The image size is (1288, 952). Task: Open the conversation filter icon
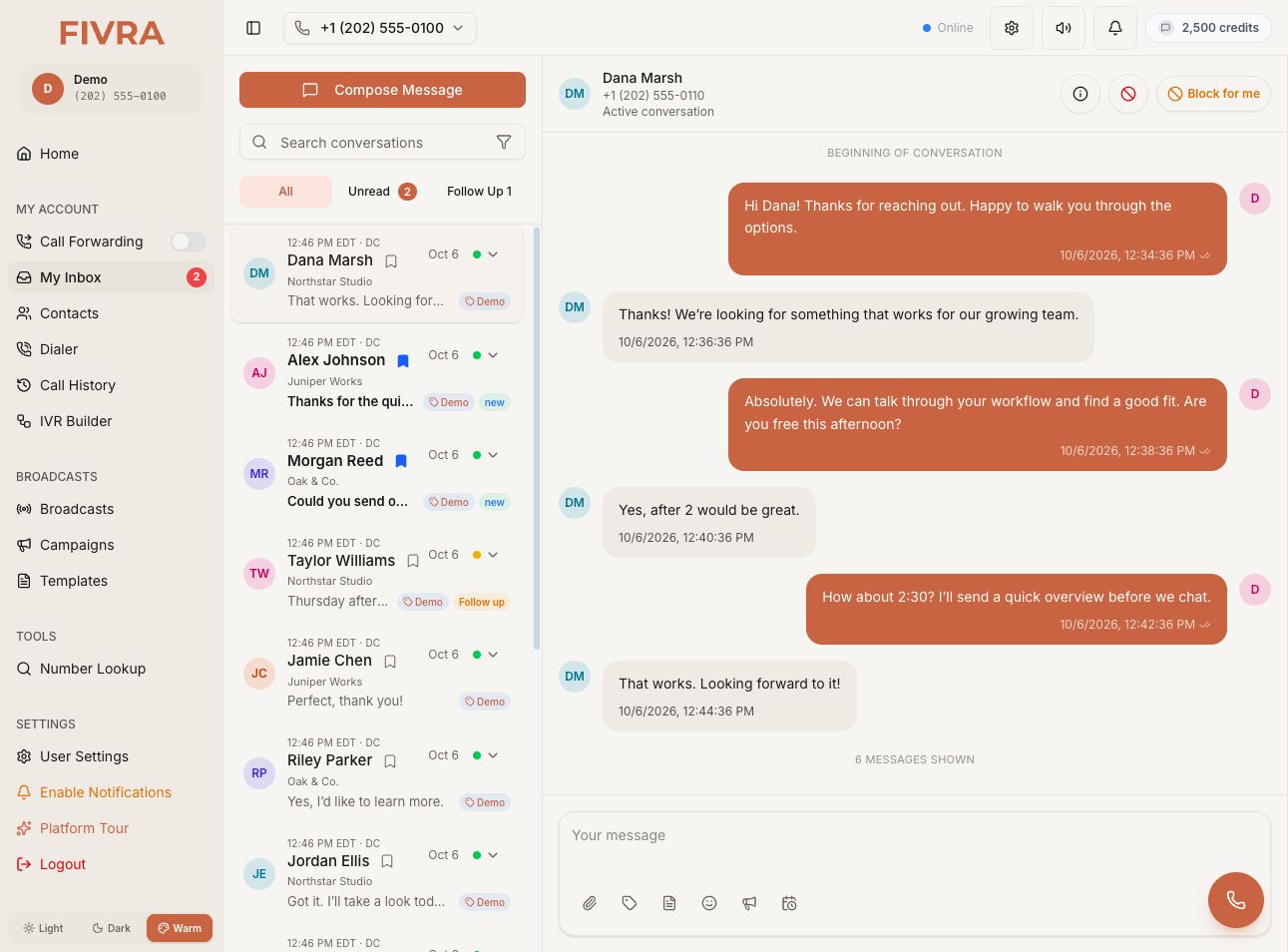(504, 143)
